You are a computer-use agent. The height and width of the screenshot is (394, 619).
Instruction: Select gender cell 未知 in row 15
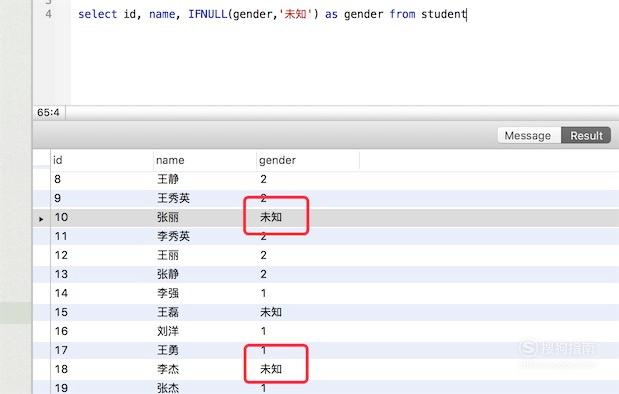pyautogui.click(x=271, y=312)
